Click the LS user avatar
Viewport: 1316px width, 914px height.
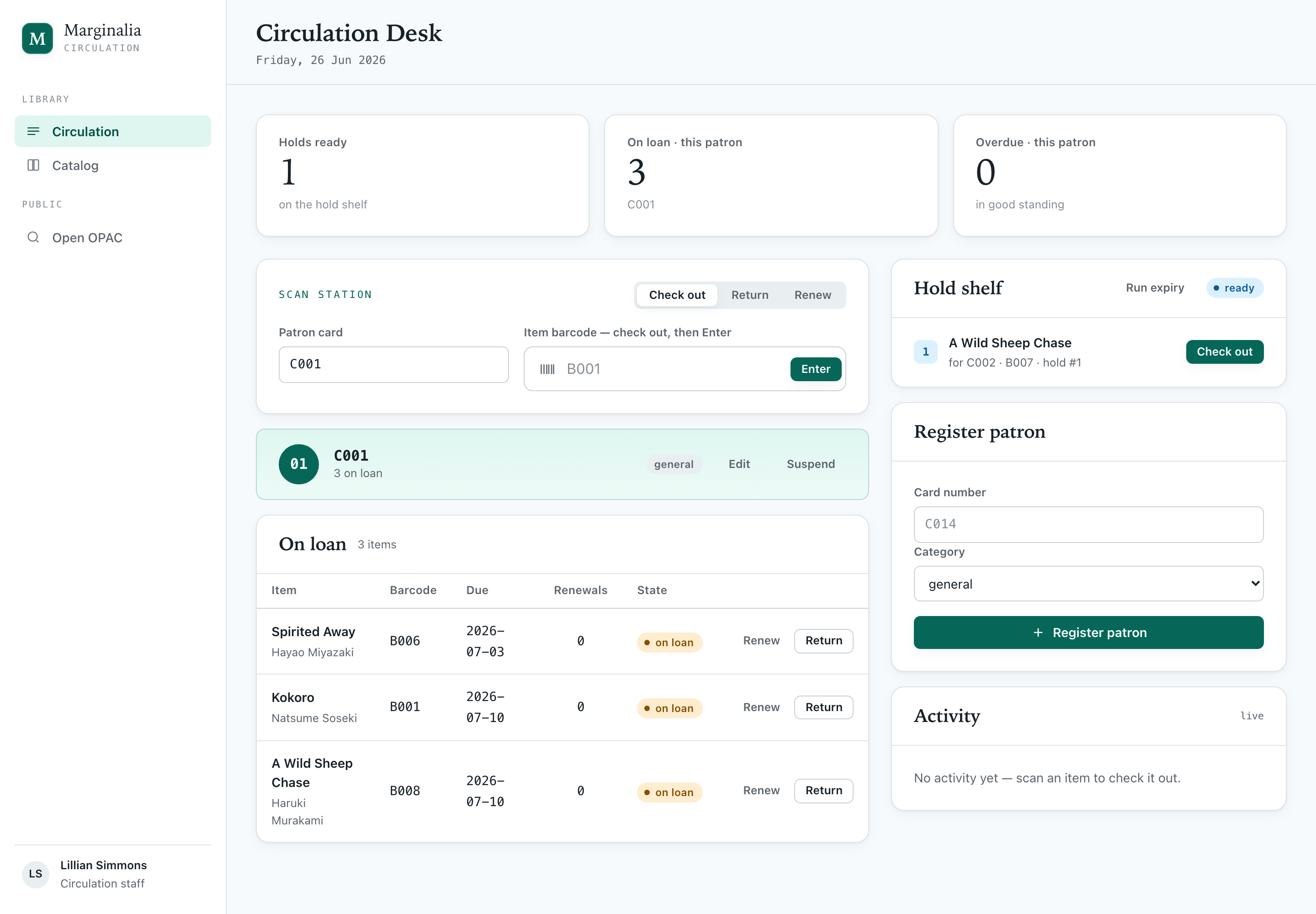(36, 874)
